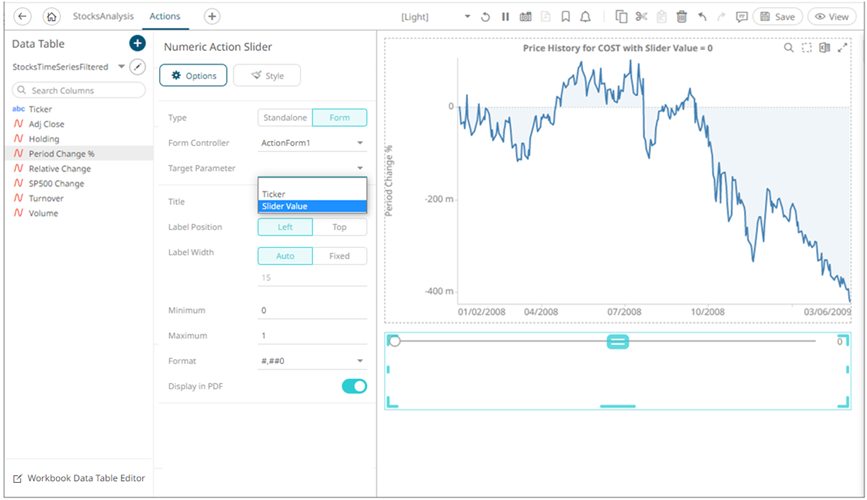Viewport: 867px width, 500px height.
Task: Open the Light theme dropdown
Action: tap(435, 17)
